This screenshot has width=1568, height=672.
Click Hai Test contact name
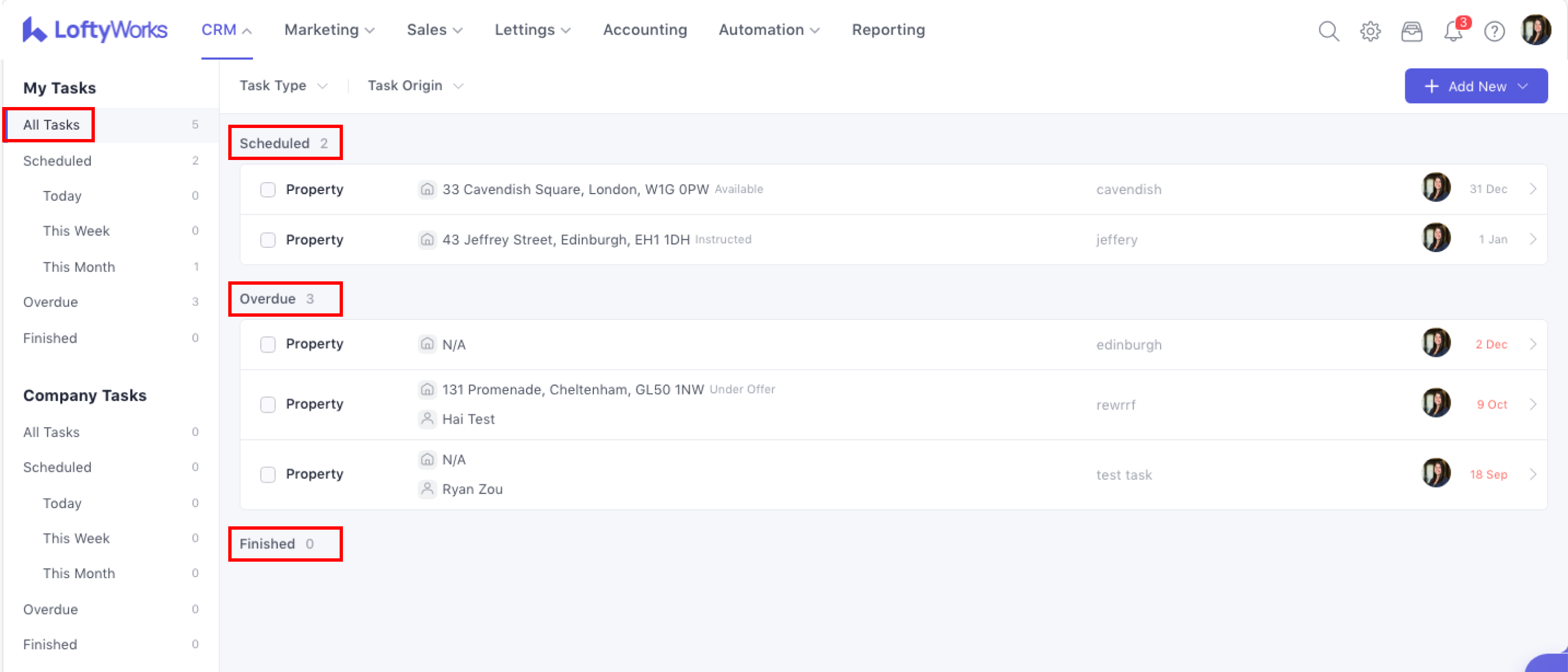click(468, 419)
